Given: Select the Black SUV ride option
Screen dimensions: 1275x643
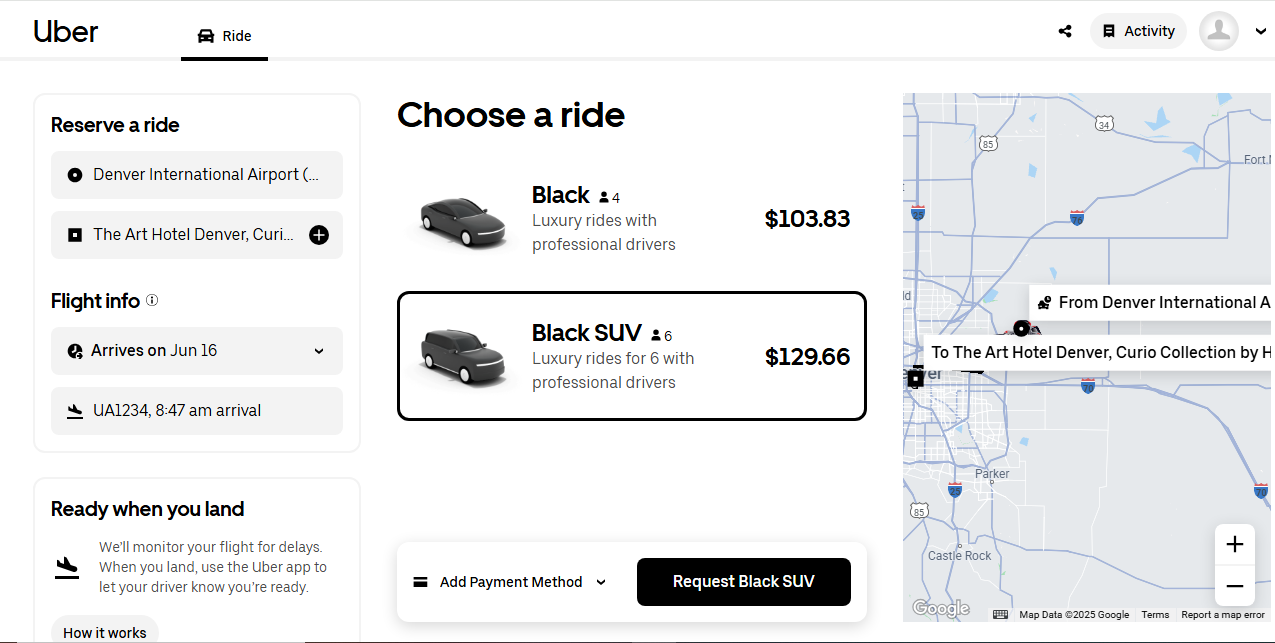Looking at the screenshot, I should [x=632, y=356].
